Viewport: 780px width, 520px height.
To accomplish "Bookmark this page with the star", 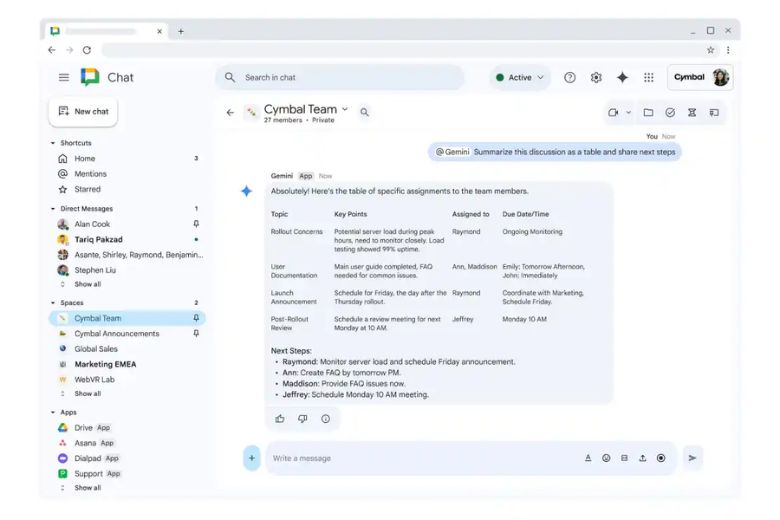I will point(710,50).
